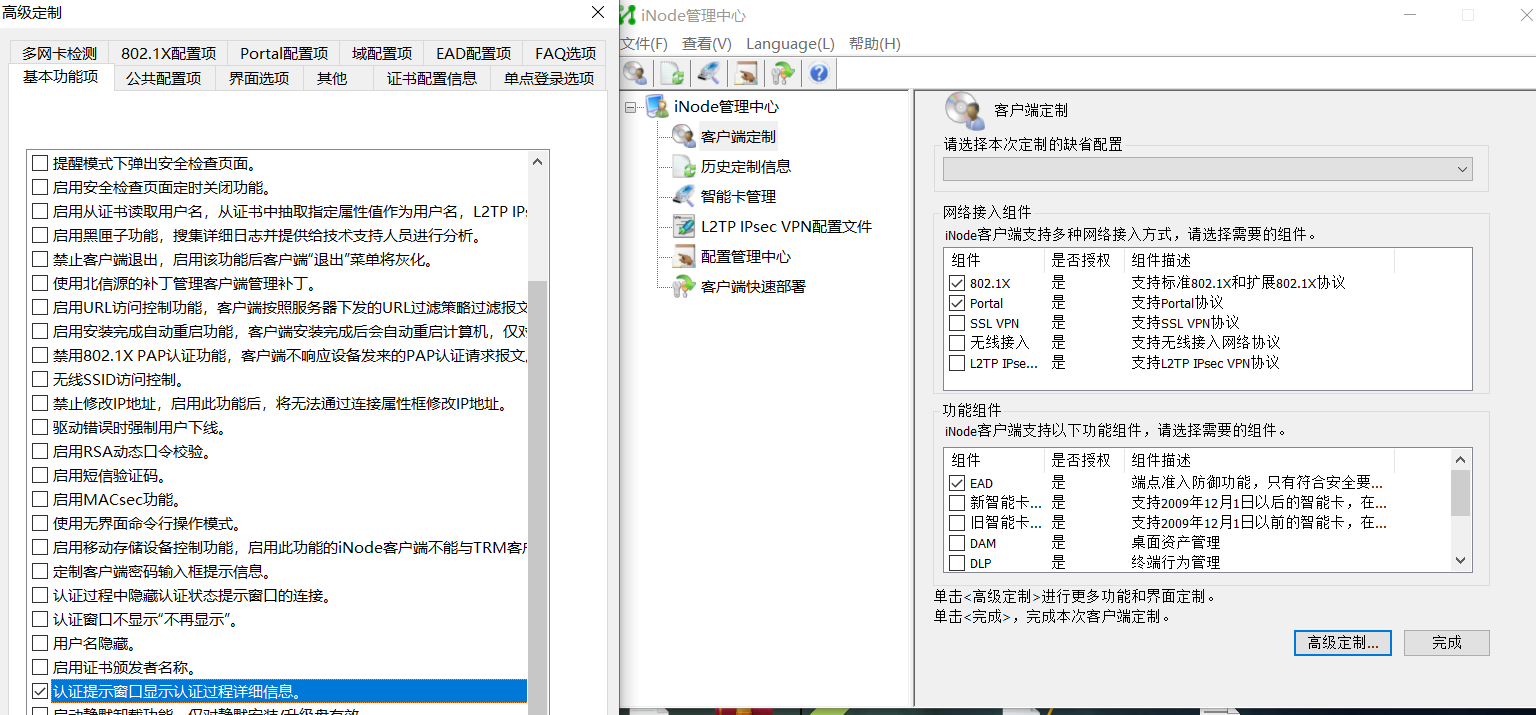Enable 启用MACsec功能 option
The width and height of the screenshot is (1536, 715).
[40, 499]
